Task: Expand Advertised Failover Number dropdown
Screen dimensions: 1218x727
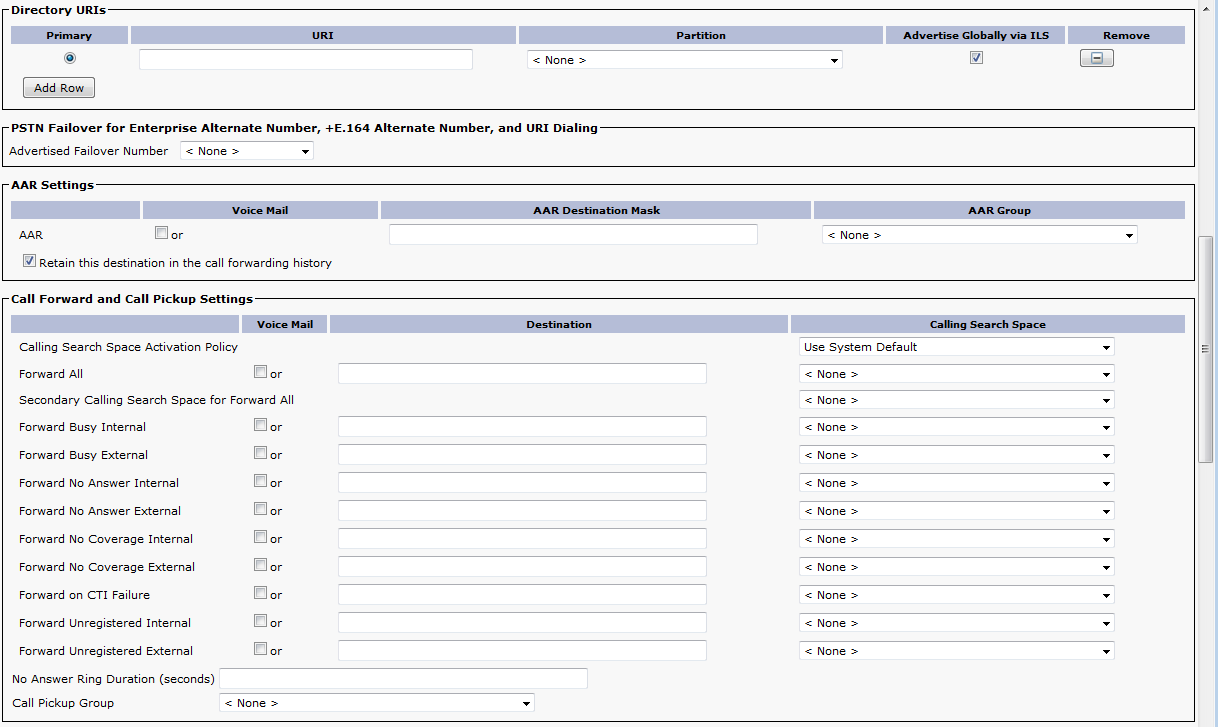Action: [x=247, y=151]
